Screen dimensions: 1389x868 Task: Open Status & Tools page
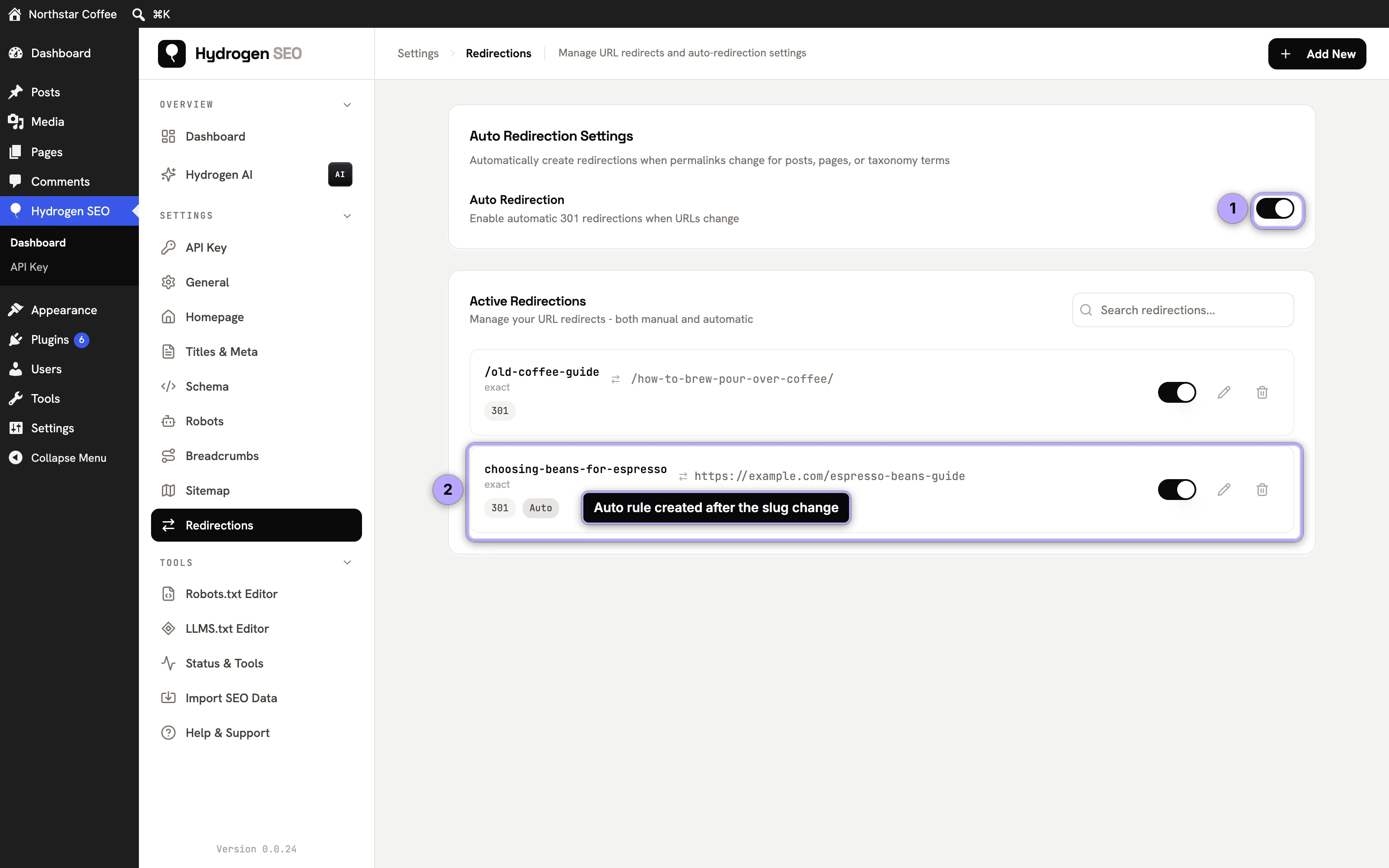[256, 663]
